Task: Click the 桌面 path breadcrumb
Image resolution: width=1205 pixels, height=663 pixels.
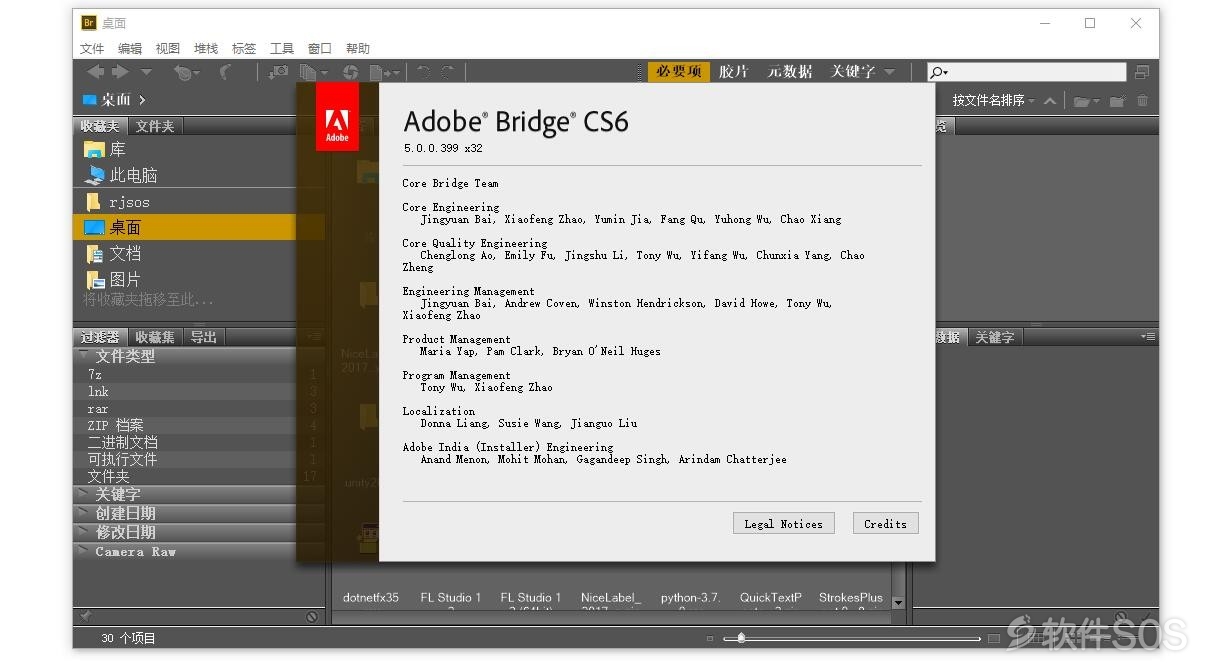Action: 107,99
